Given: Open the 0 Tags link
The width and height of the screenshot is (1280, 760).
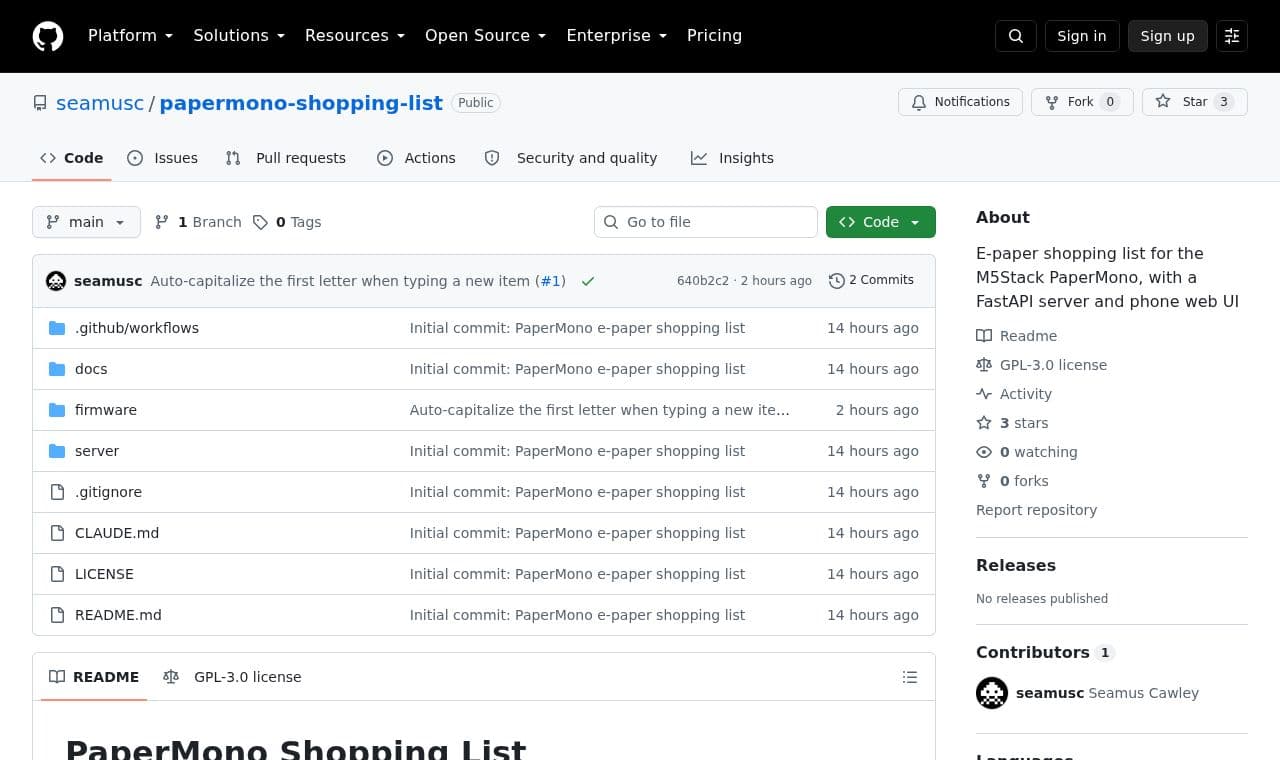Looking at the screenshot, I should pos(287,222).
